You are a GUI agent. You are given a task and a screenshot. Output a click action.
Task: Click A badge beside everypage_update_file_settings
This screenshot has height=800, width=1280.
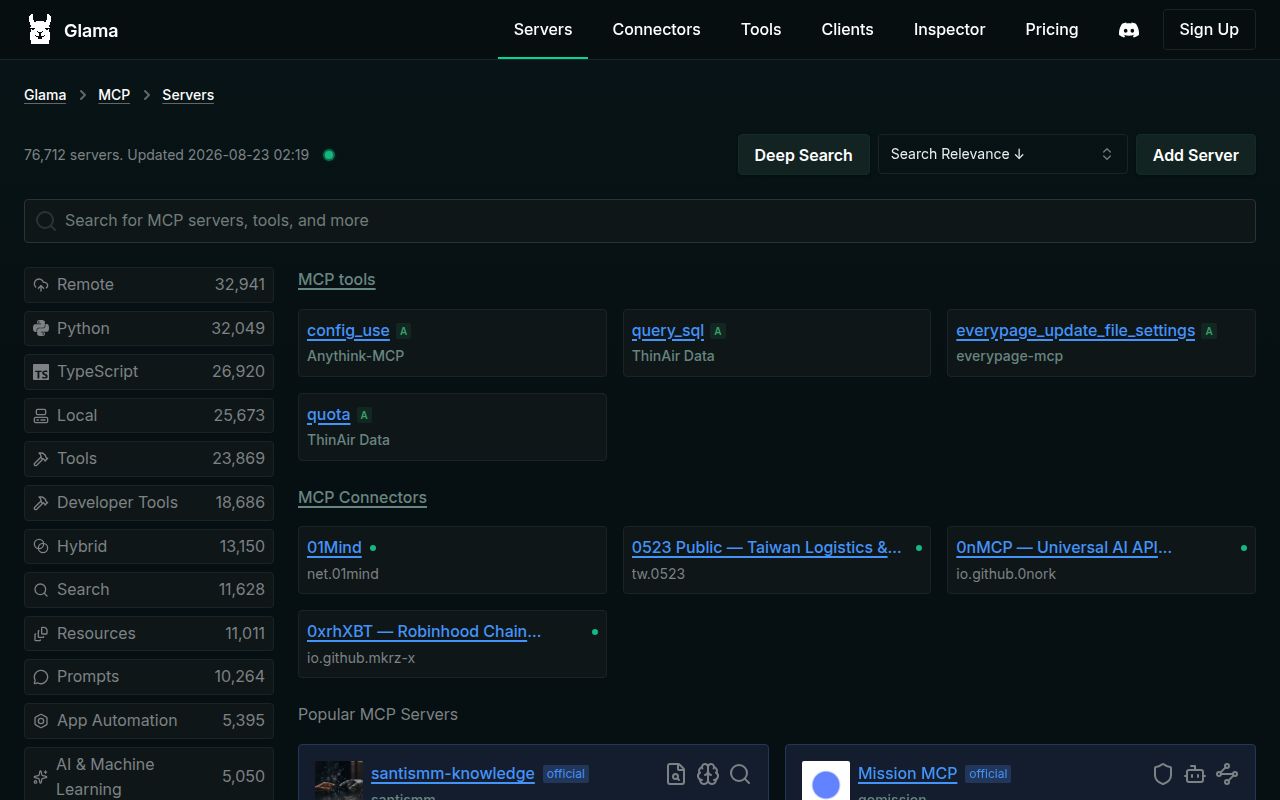1209,331
